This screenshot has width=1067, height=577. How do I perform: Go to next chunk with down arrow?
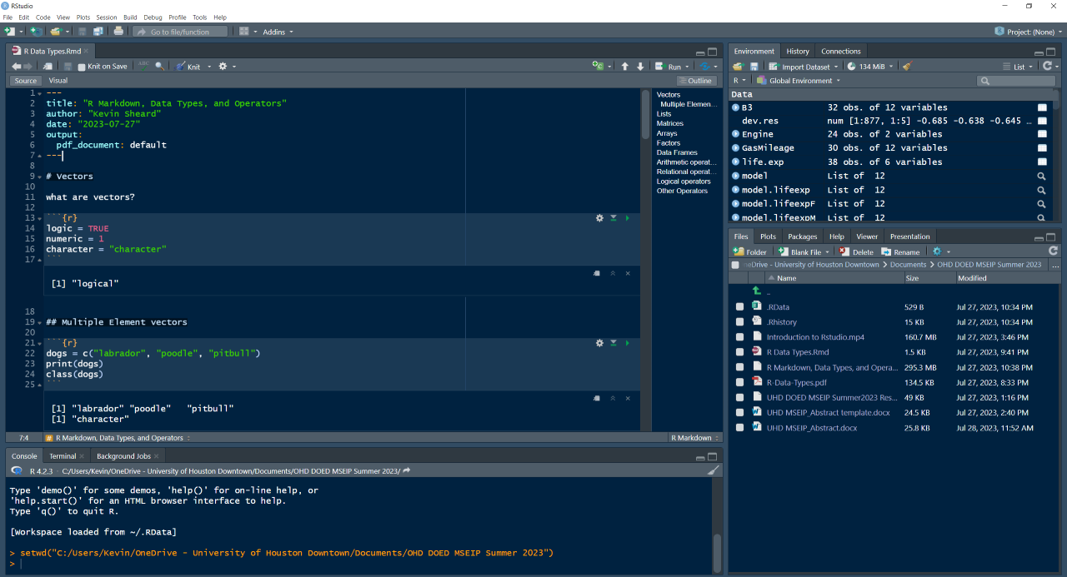[x=640, y=66]
